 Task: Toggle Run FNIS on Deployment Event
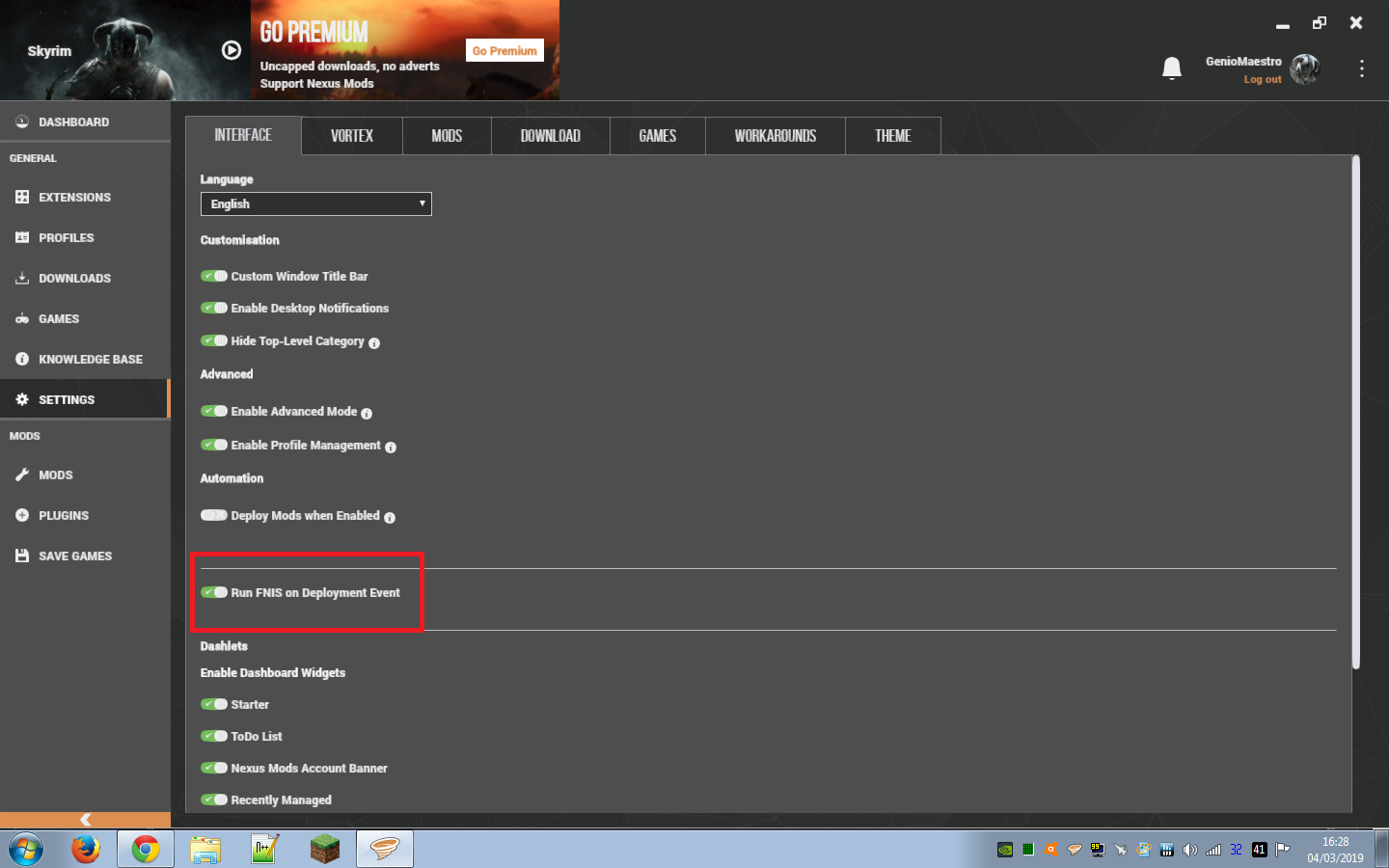(214, 592)
